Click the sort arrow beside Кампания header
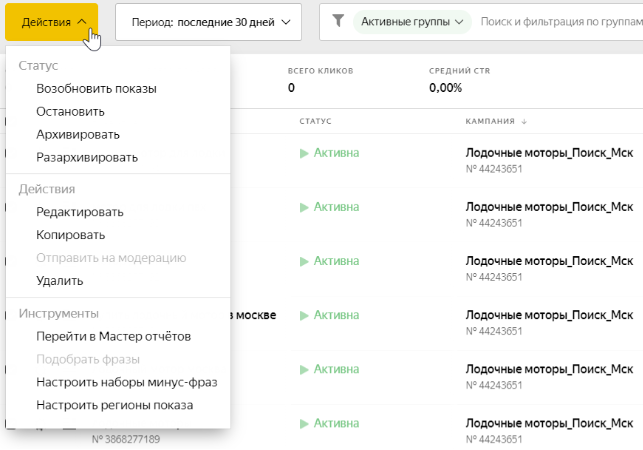The height and width of the screenshot is (450, 643). pos(524,121)
